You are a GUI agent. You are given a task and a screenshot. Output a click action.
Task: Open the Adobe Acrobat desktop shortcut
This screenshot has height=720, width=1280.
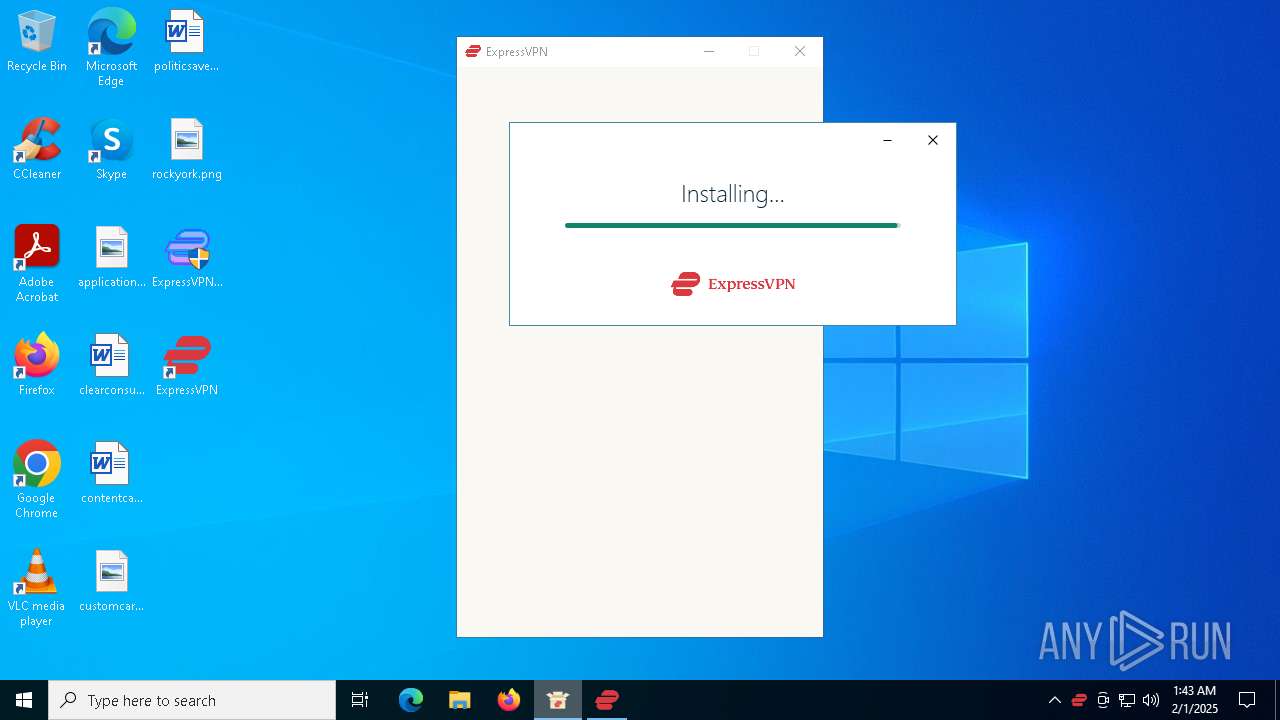click(37, 264)
